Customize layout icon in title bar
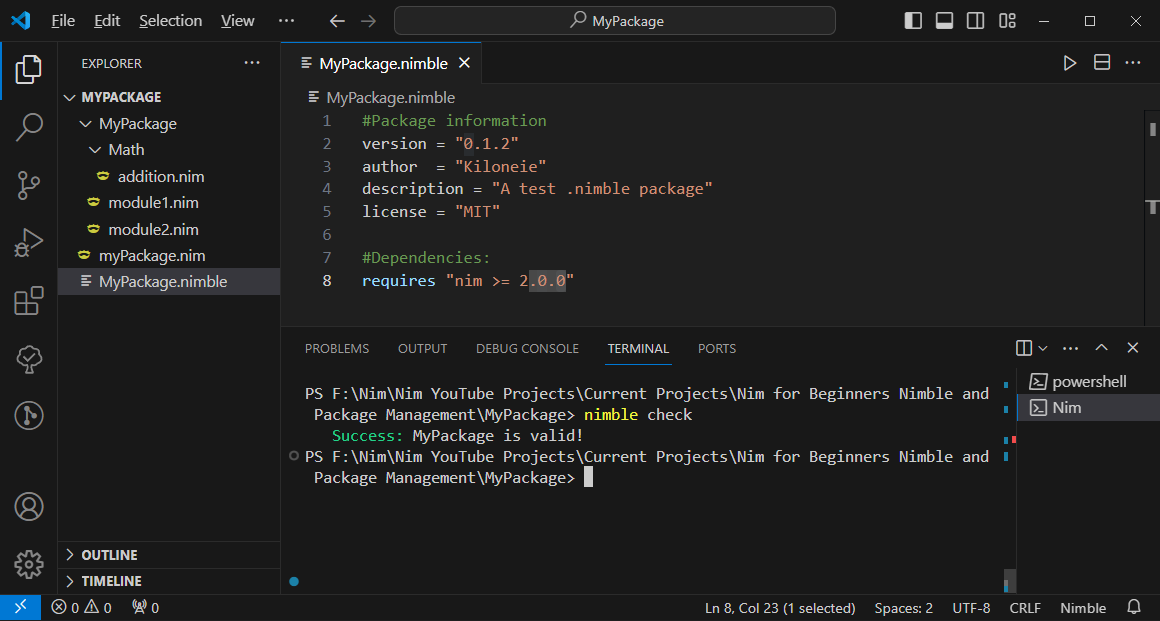 [1007, 21]
